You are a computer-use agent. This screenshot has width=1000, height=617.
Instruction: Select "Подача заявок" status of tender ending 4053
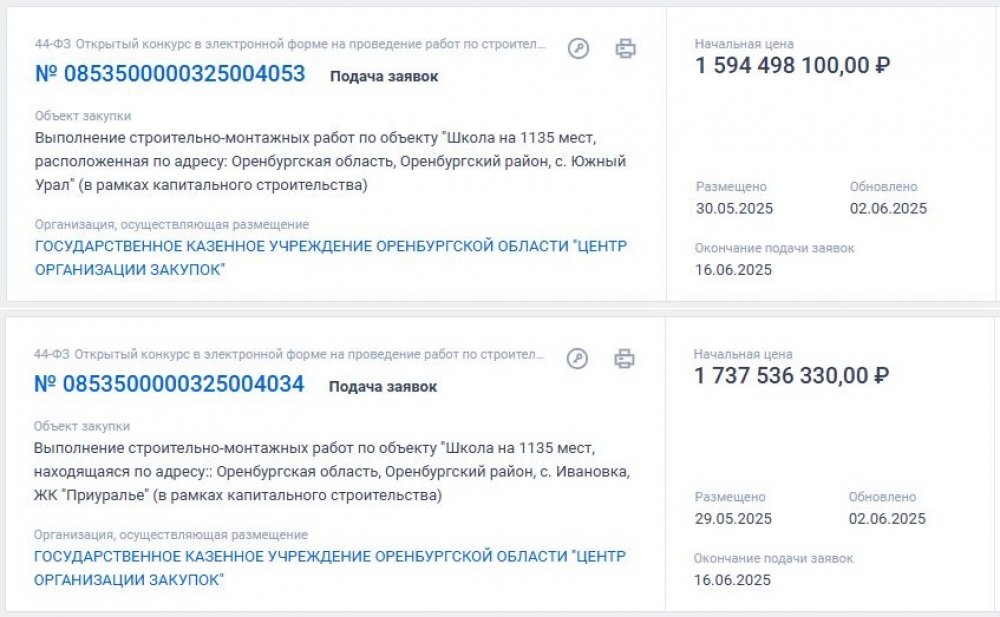tap(384, 77)
